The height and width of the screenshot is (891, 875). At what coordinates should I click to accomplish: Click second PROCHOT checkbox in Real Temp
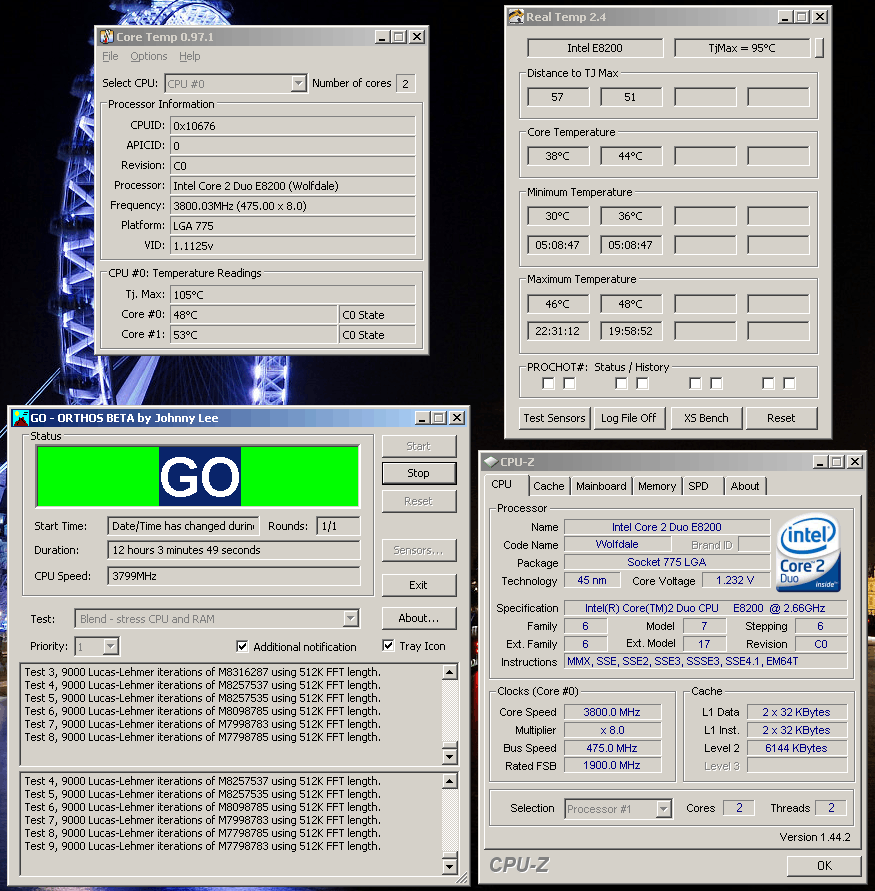(569, 384)
